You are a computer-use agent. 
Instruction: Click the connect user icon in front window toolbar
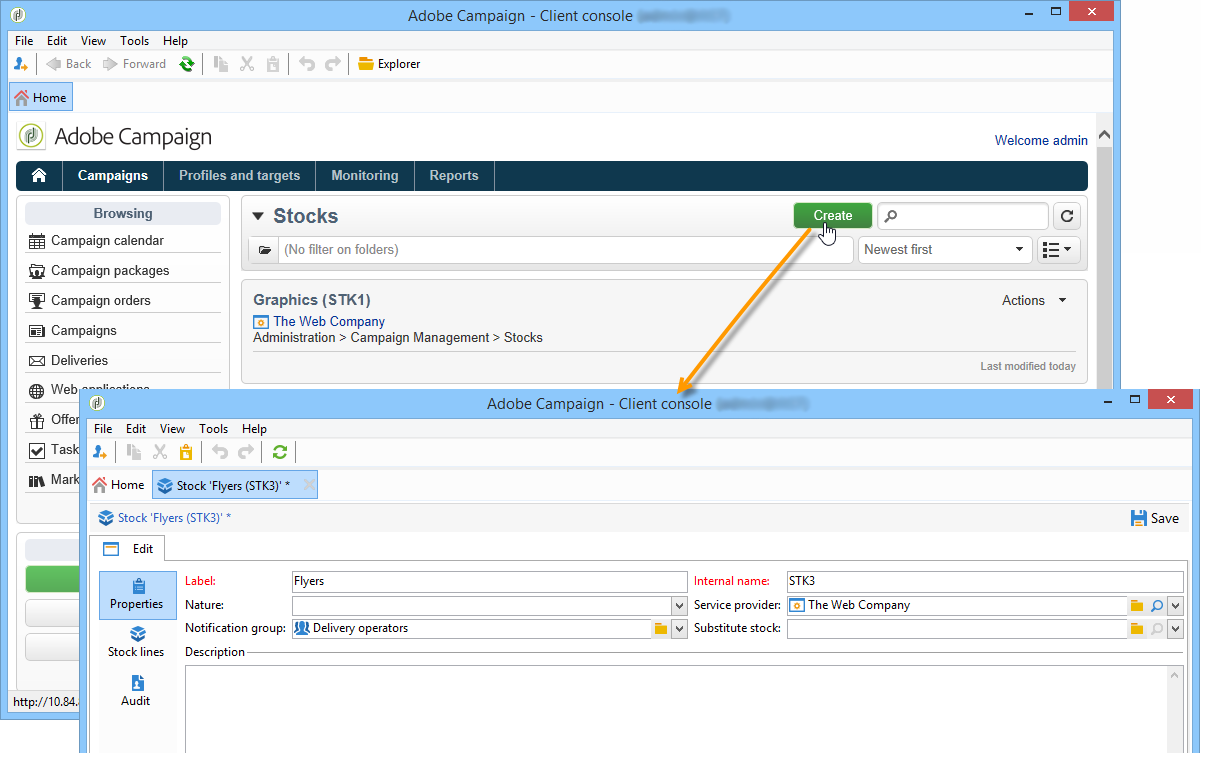click(100, 452)
